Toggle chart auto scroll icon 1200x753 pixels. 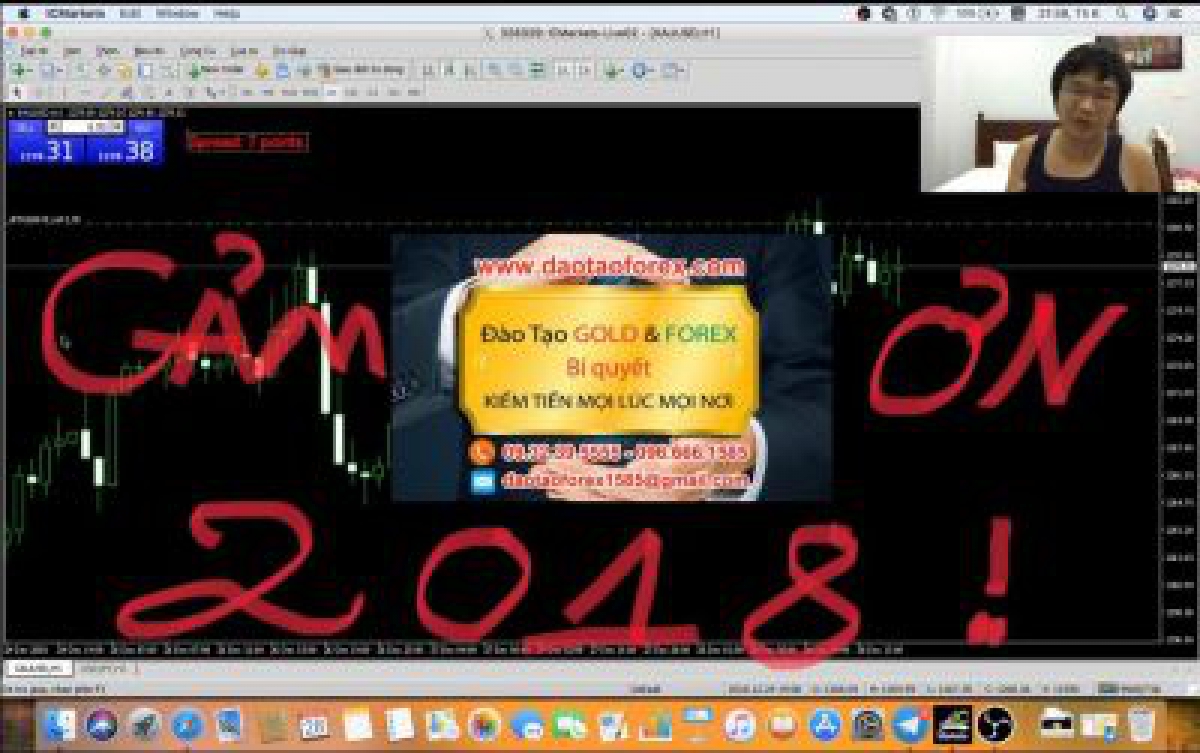[563, 70]
